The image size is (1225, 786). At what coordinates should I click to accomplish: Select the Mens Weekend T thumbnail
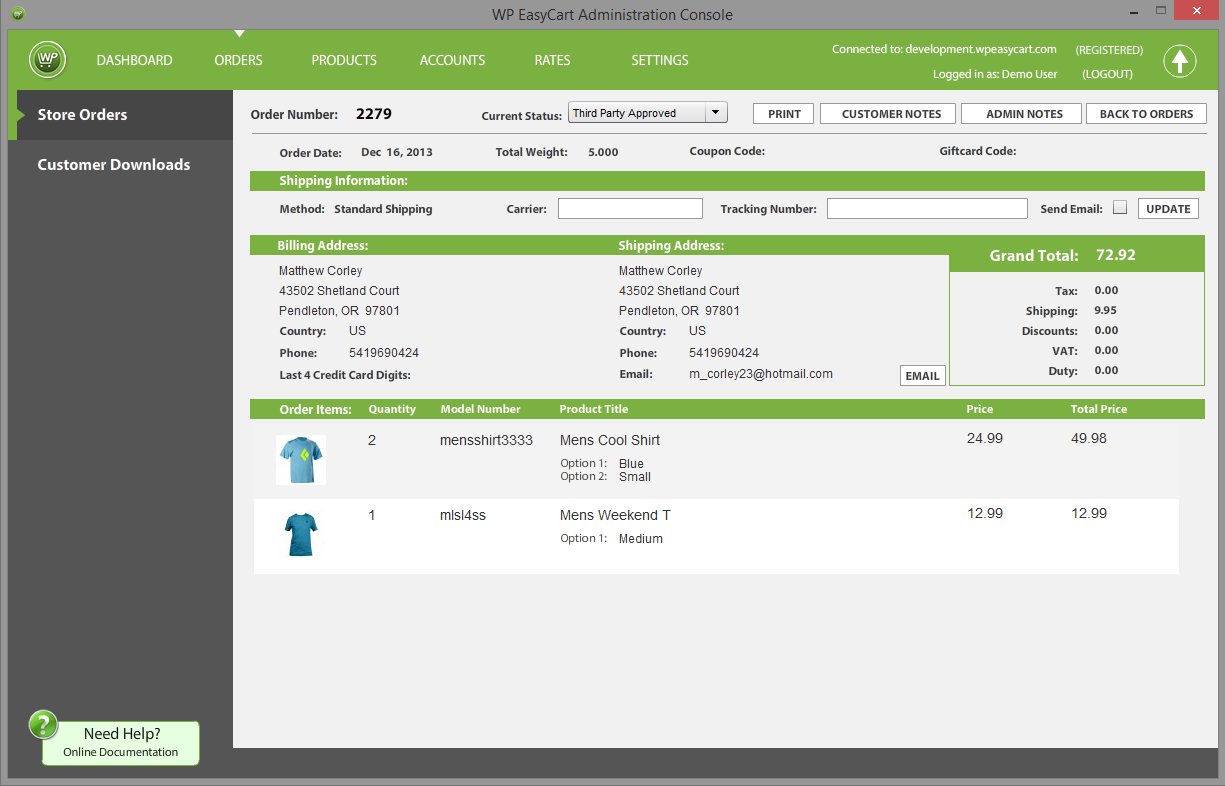pyautogui.click(x=300, y=534)
